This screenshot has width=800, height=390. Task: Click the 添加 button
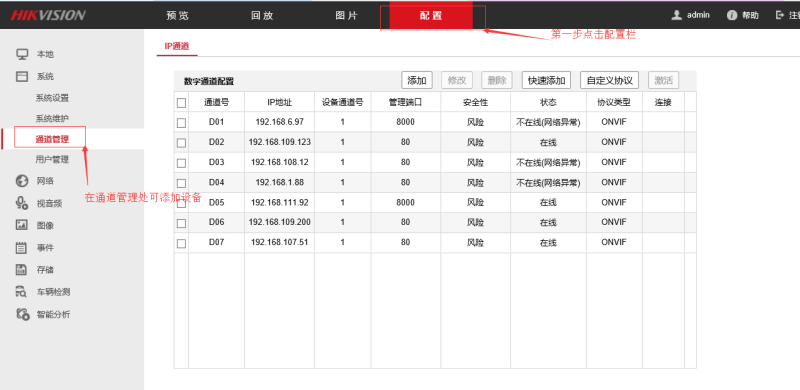[x=417, y=80]
